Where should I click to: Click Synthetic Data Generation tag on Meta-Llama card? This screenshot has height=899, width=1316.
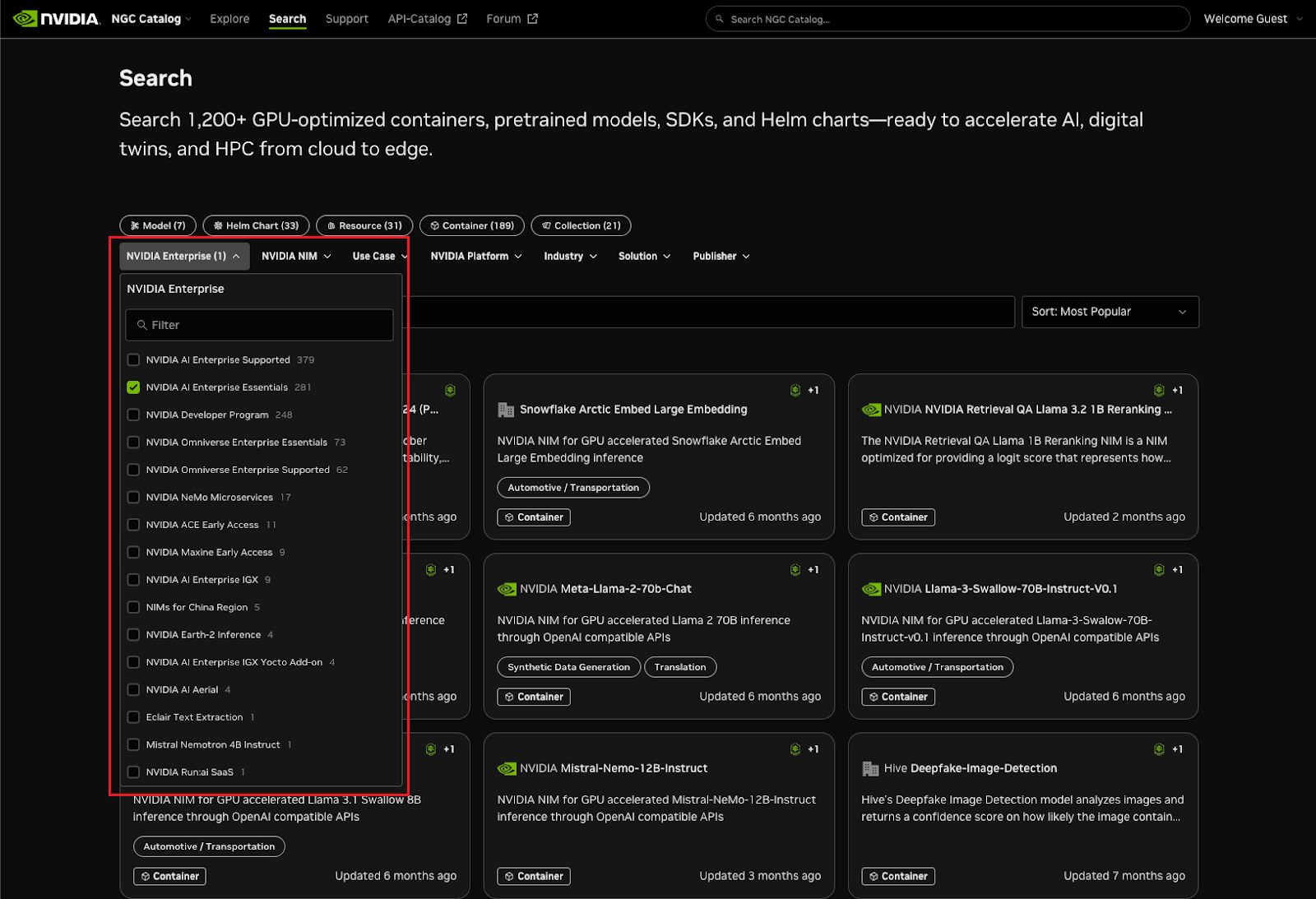(x=568, y=667)
